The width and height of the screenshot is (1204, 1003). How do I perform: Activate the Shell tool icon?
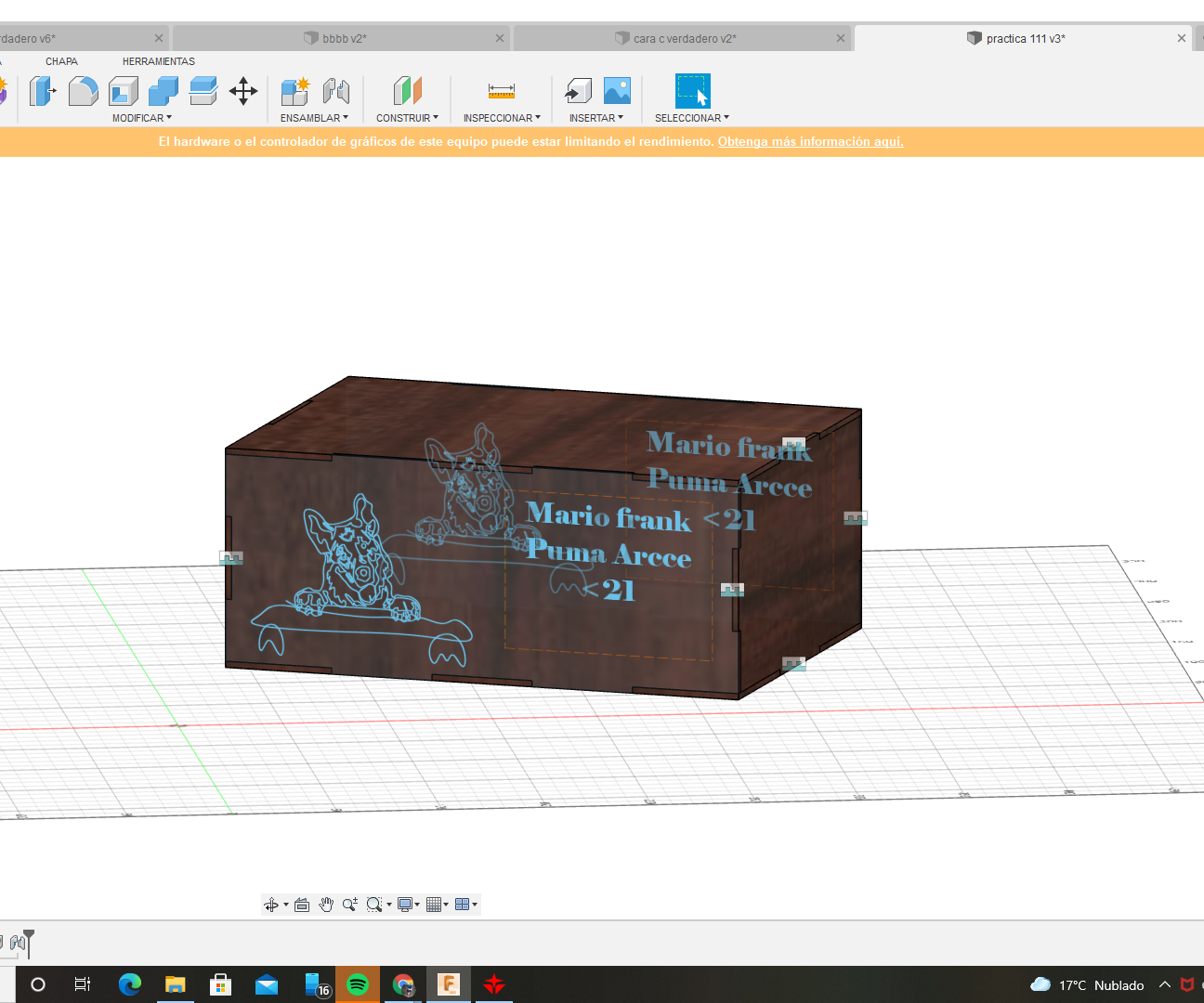pos(124,91)
